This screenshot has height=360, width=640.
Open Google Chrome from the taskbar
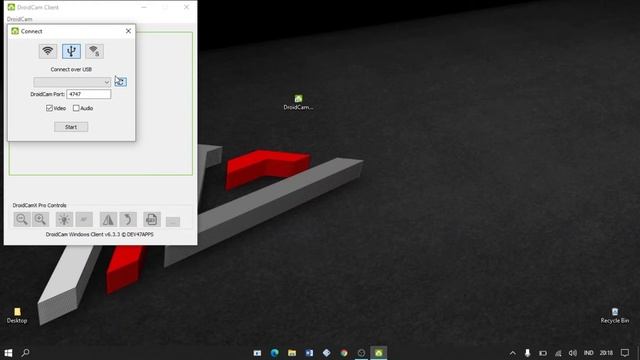(x=344, y=353)
